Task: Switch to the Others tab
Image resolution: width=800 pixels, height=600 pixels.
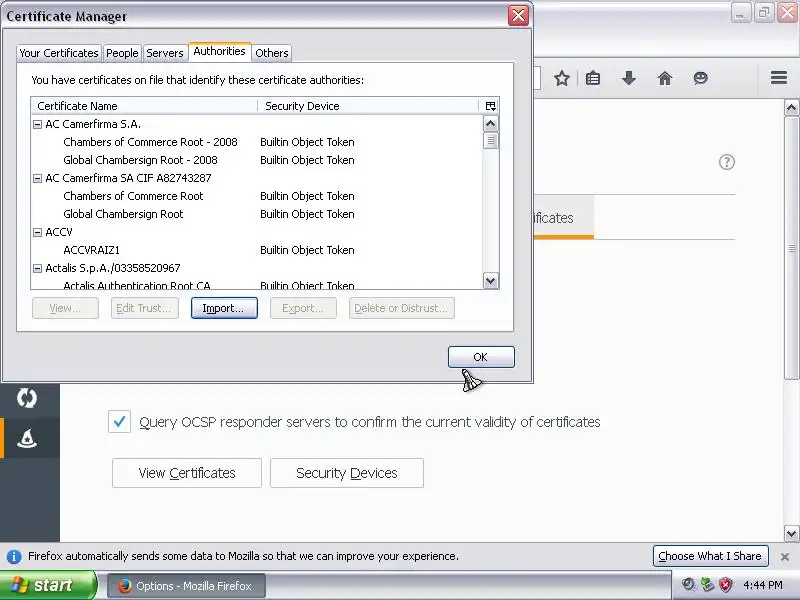Action: pos(272,53)
